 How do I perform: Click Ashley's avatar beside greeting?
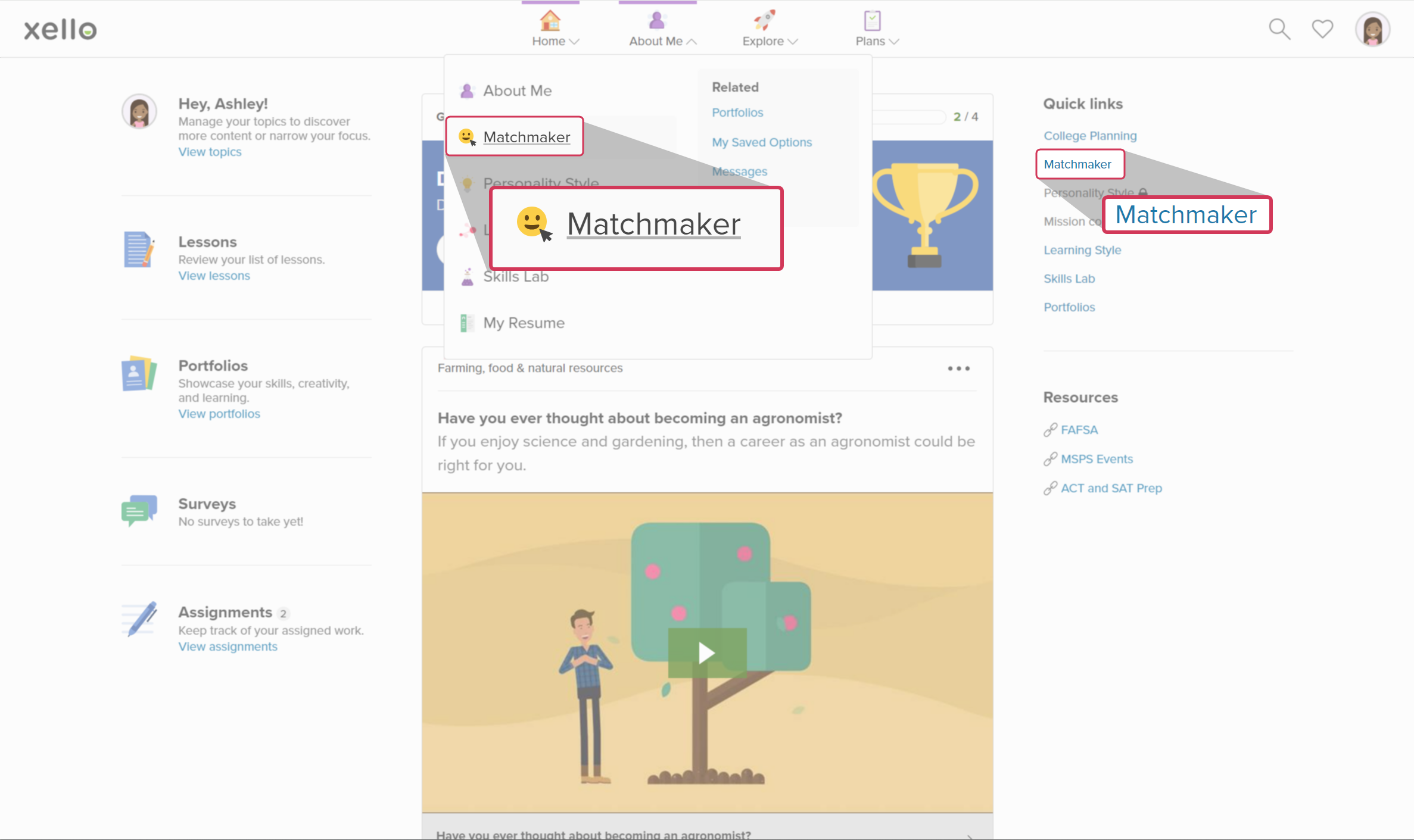click(139, 111)
